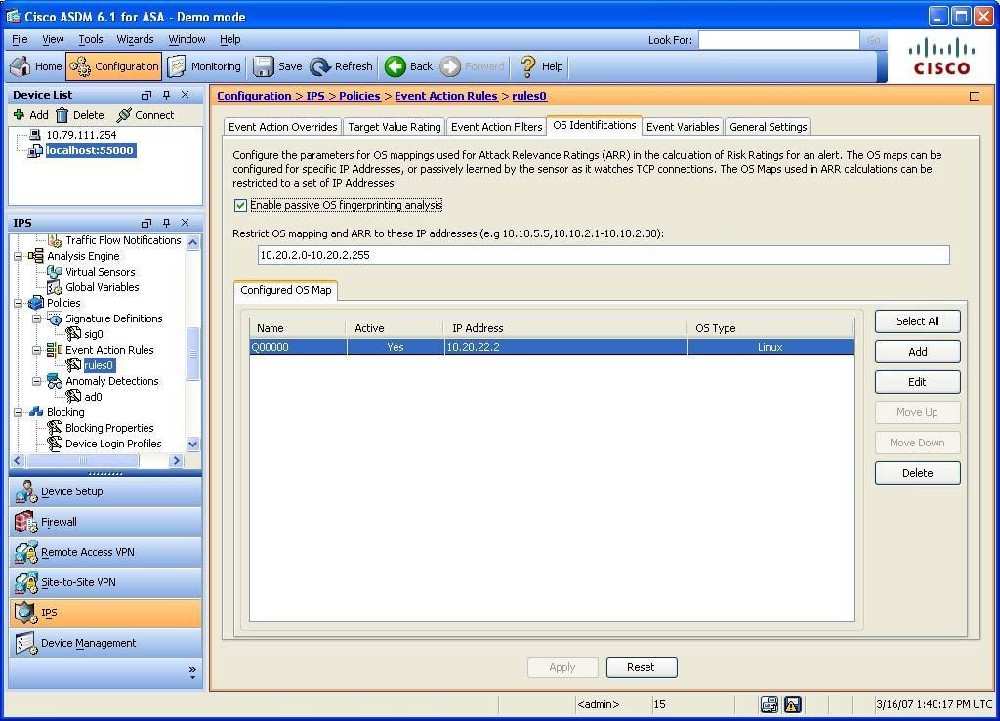The height and width of the screenshot is (721, 1000).
Task: Collapse the Signature Definitions node
Action: click(x=36, y=319)
